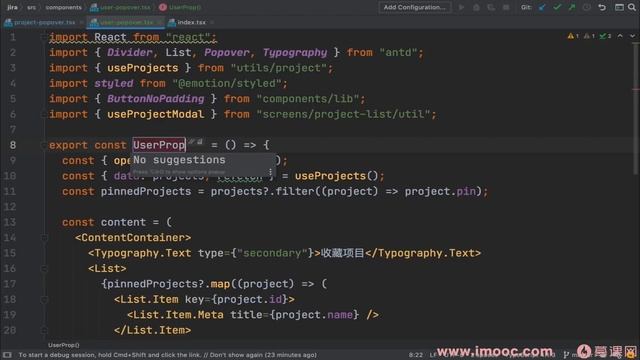Go to previous highlighted error arrow

point(620,36)
